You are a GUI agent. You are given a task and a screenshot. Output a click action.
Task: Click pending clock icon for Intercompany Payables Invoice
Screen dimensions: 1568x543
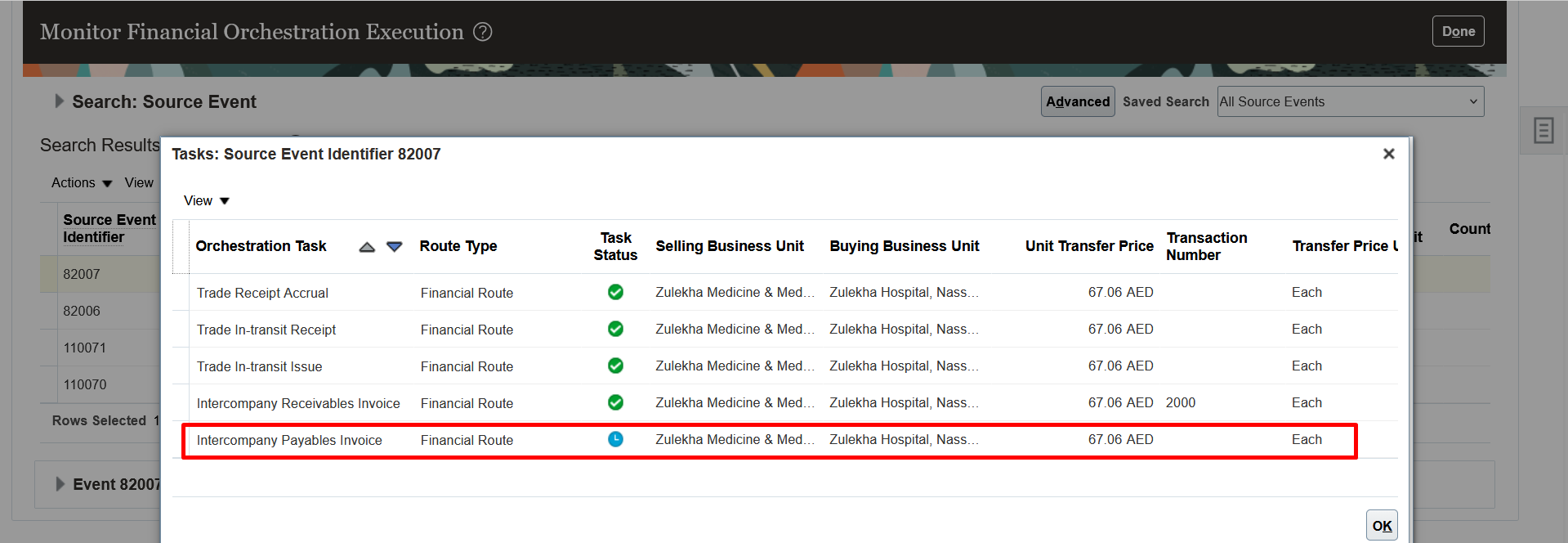615,439
